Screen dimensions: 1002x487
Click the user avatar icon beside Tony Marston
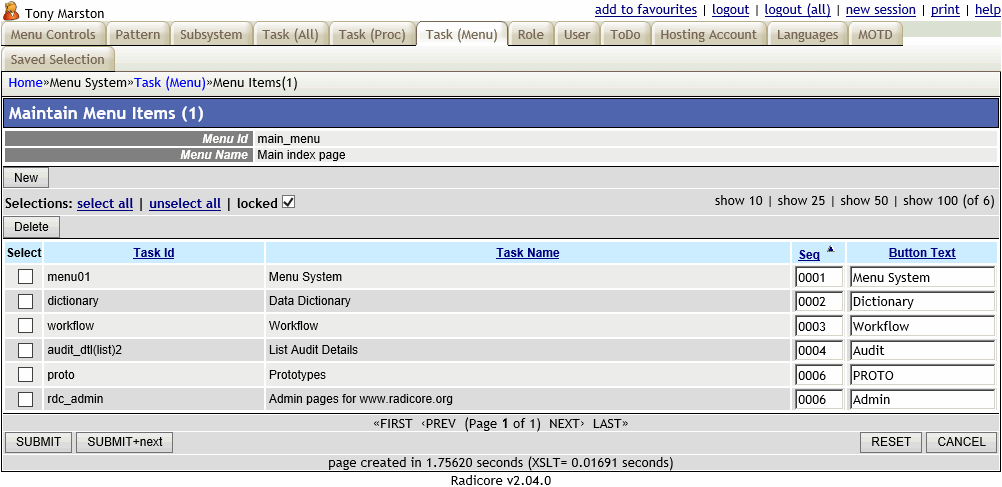(12, 12)
